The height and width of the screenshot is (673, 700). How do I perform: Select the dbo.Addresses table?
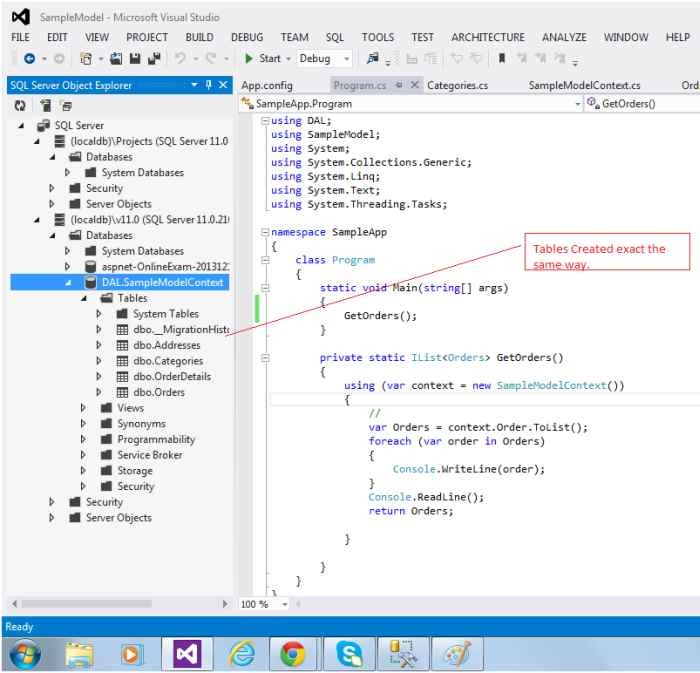(x=167, y=345)
